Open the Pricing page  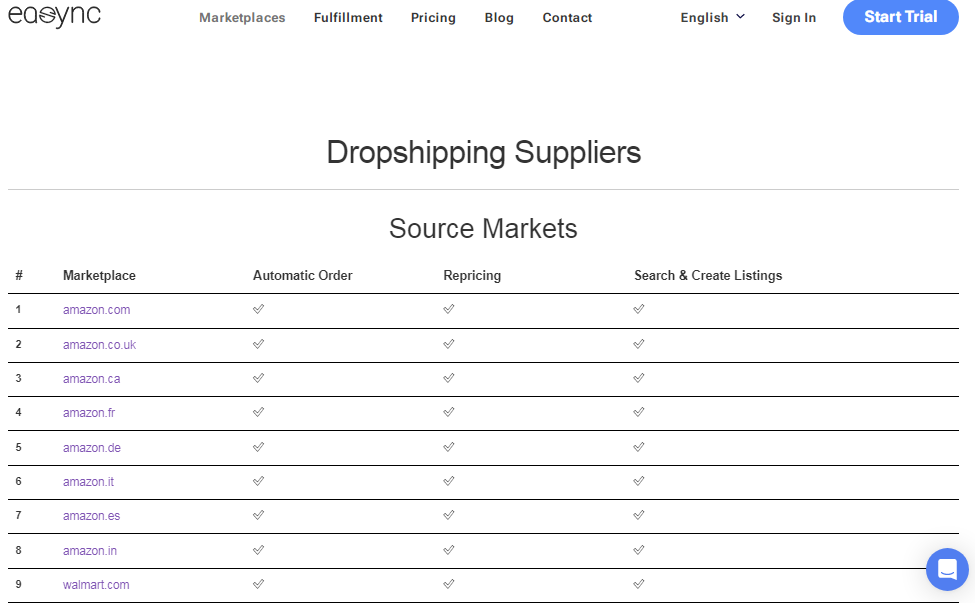433,17
